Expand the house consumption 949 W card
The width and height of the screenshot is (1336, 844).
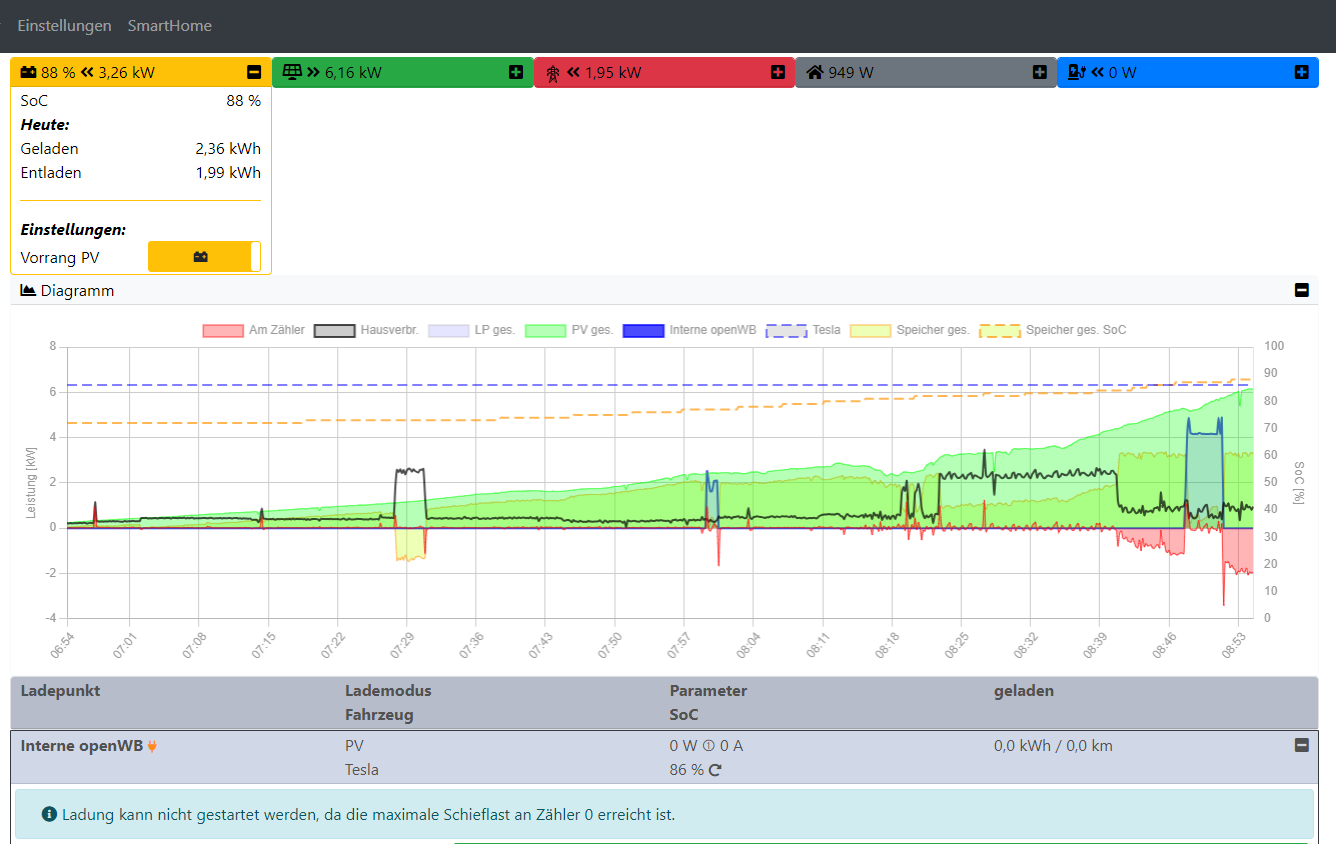coord(1040,72)
